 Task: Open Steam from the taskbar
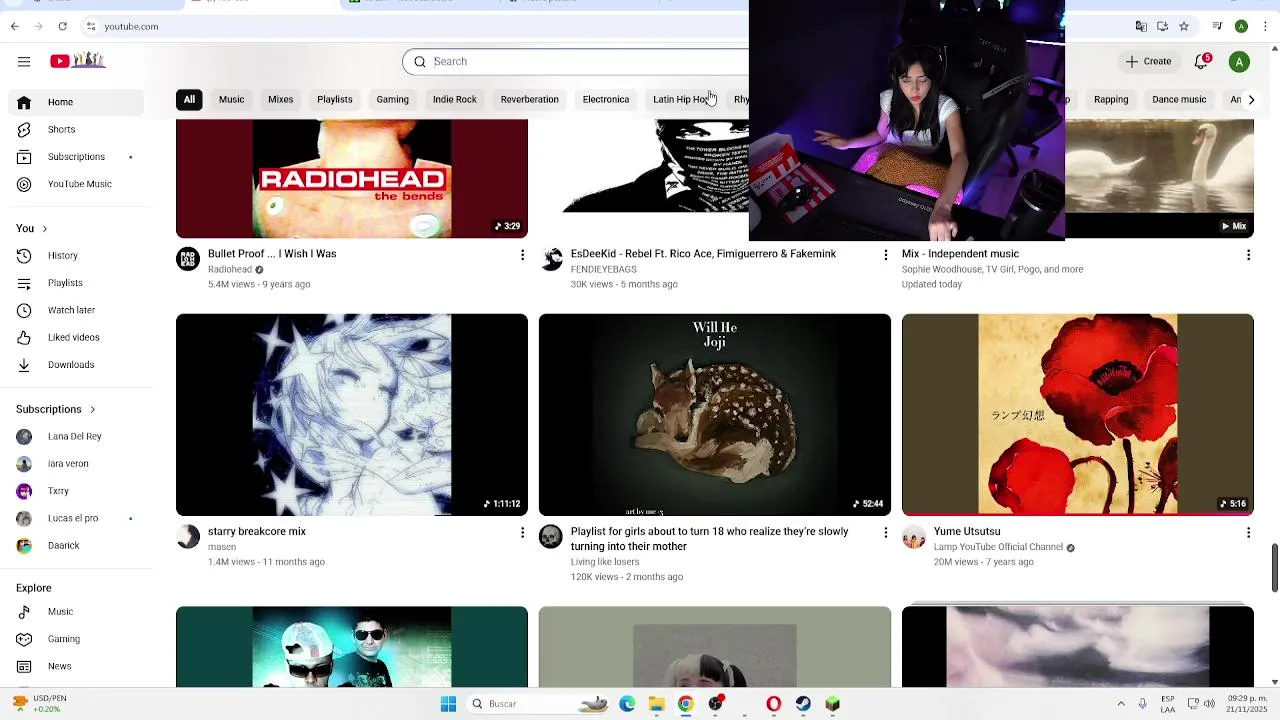[803, 704]
